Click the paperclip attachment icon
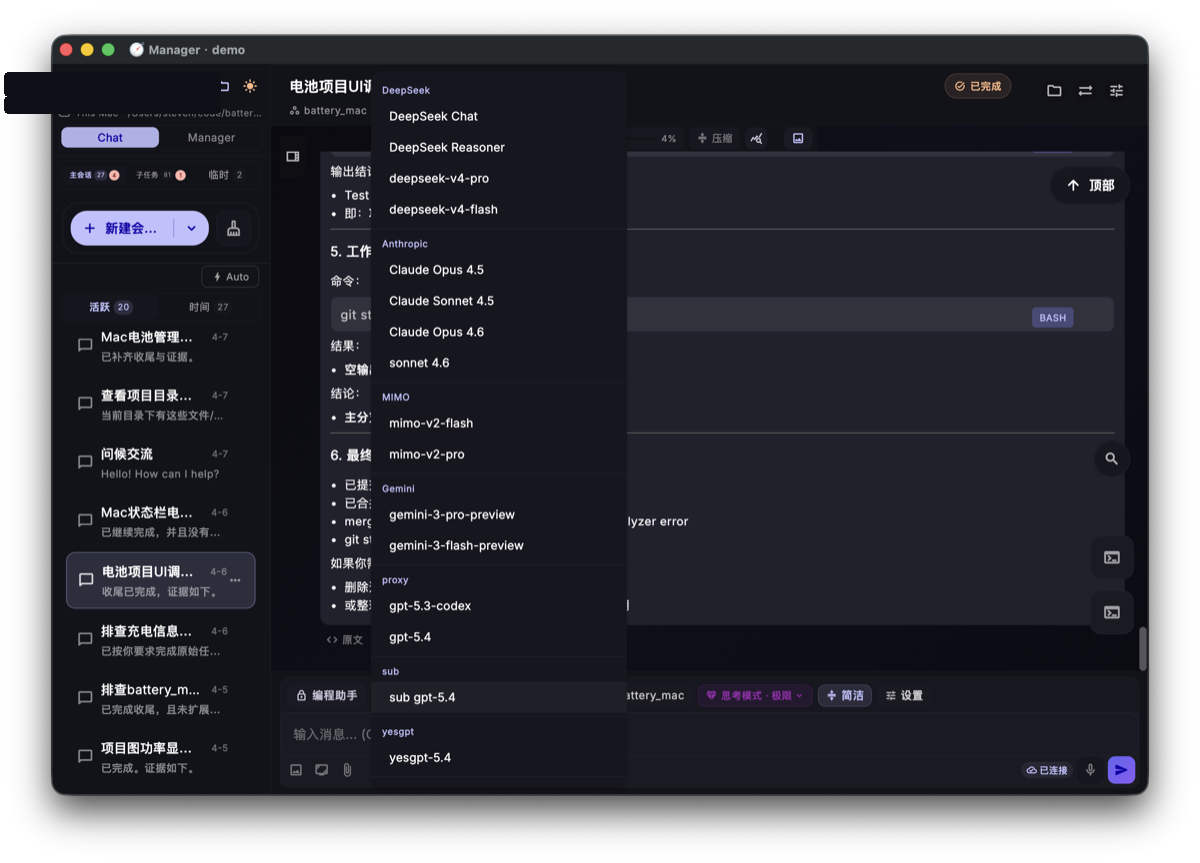The width and height of the screenshot is (1200, 863). pyautogui.click(x=348, y=770)
